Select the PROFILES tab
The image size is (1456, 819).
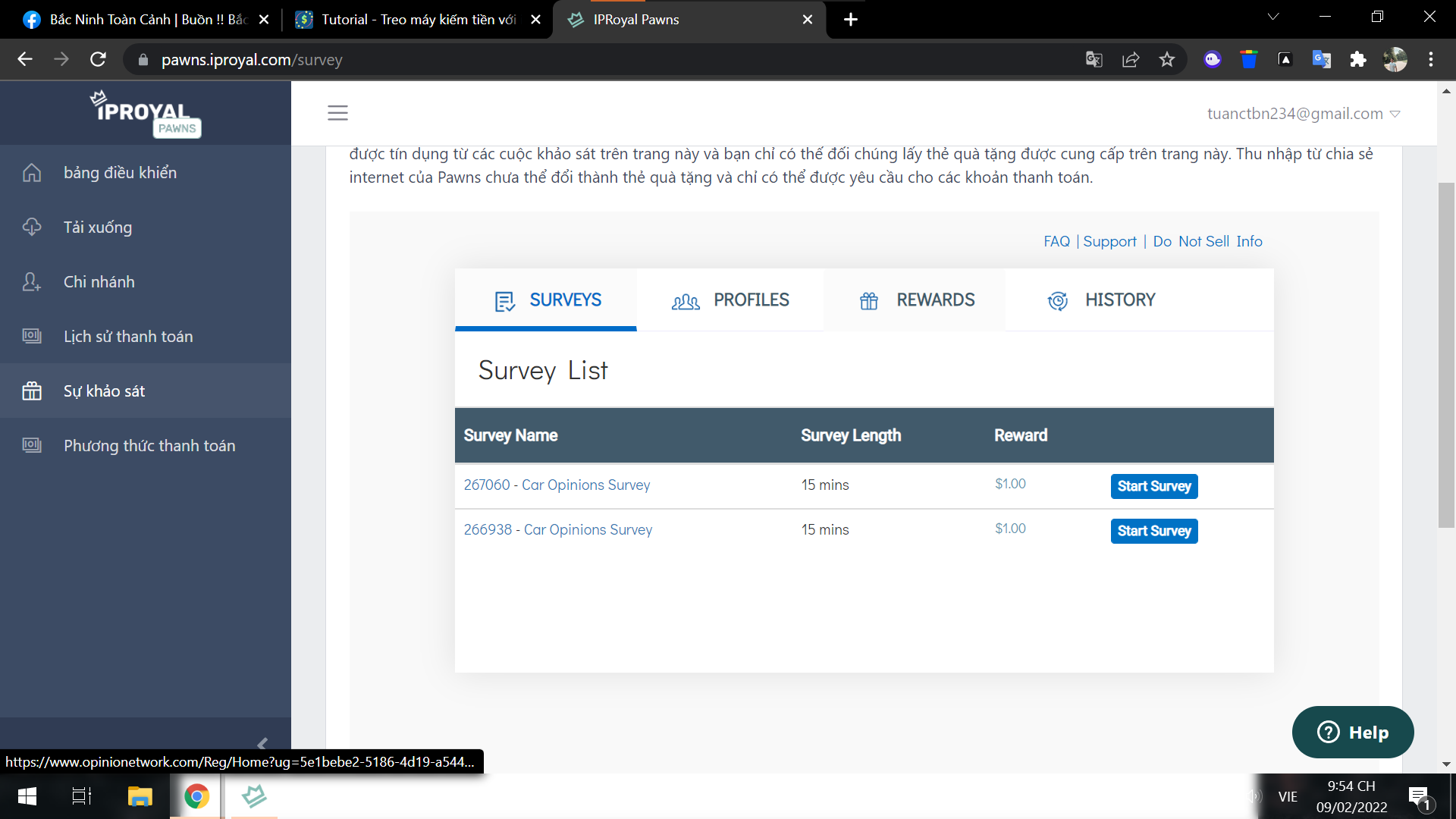pos(730,300)
